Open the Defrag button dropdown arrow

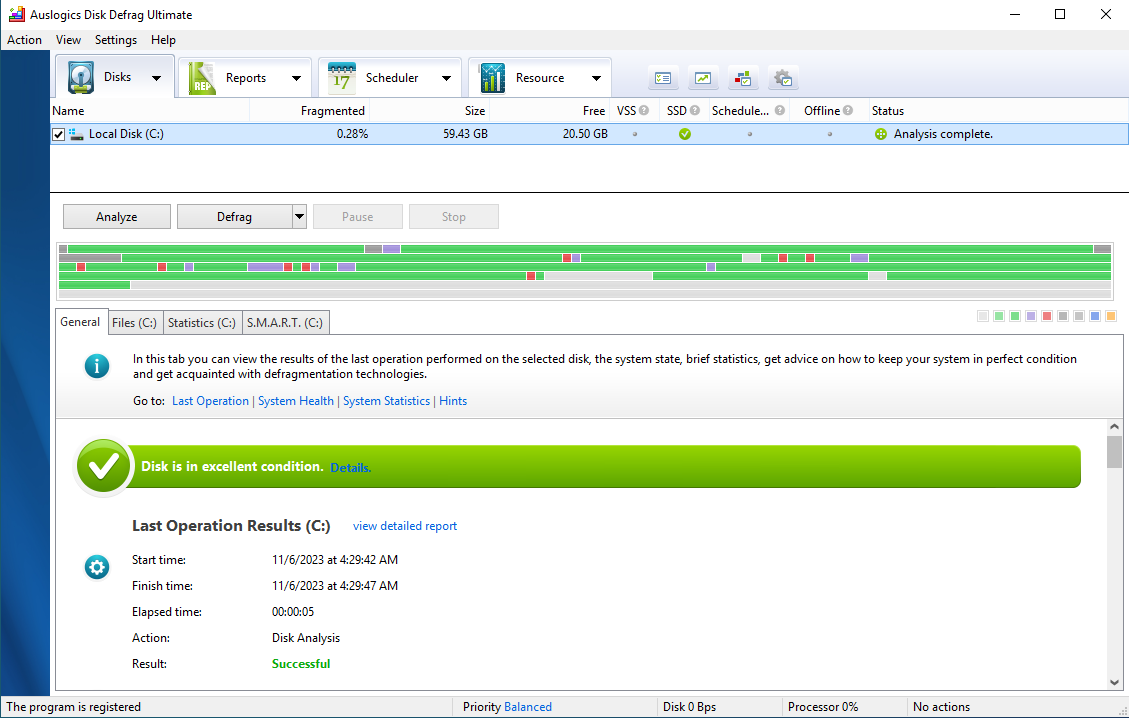[300, 217]
